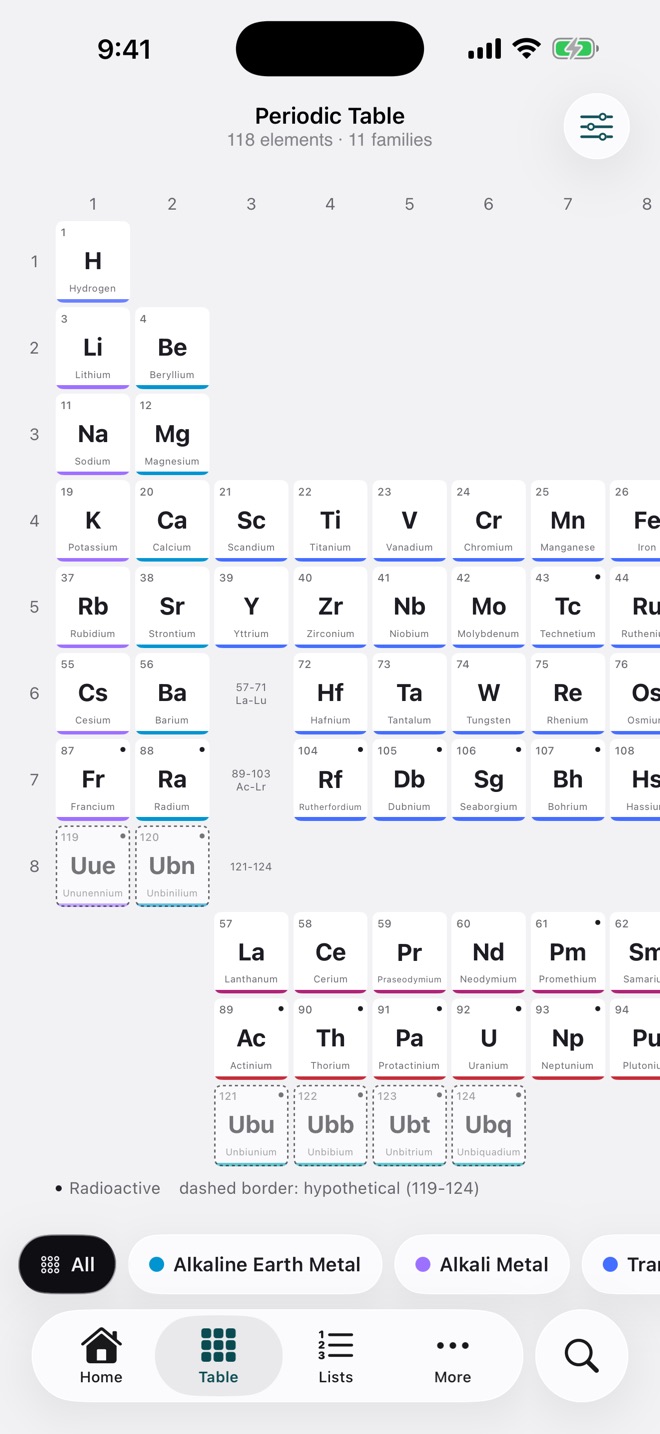This screenshot has width=660, height=1434.
Task: Open the Potassium element tile
Action: 93,521
